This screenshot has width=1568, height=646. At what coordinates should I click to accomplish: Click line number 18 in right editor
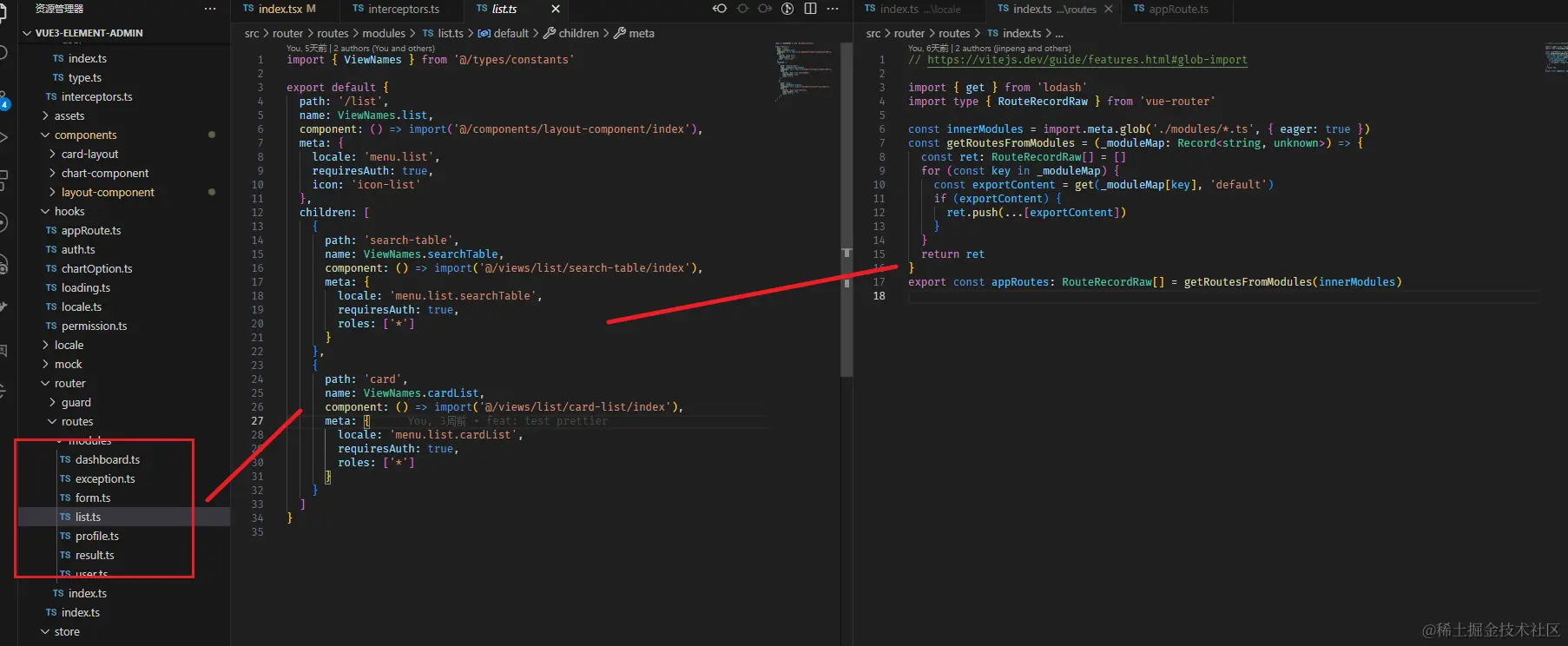point(879,296)
